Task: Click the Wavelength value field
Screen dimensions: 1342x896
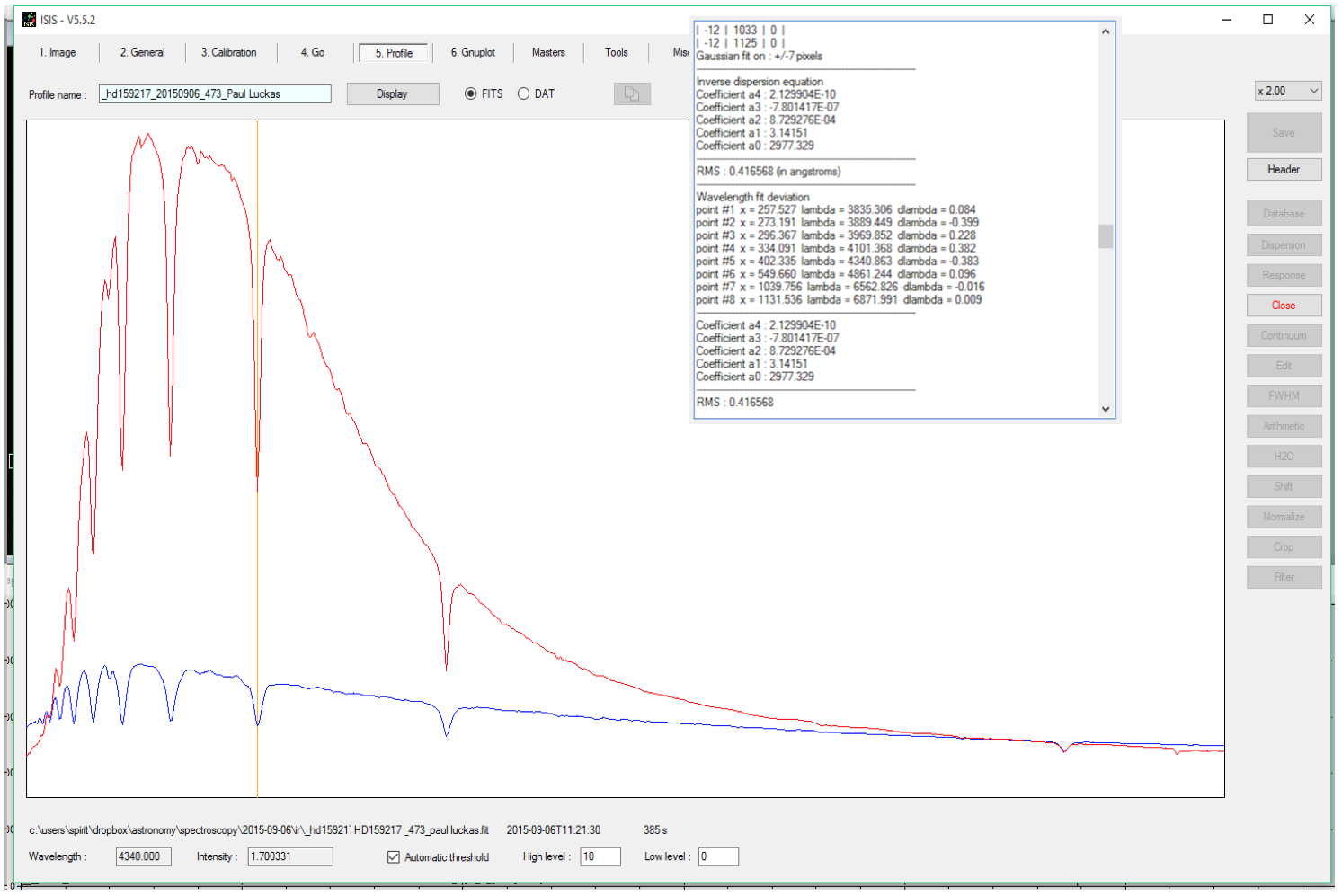Action: tap(143, 857)
